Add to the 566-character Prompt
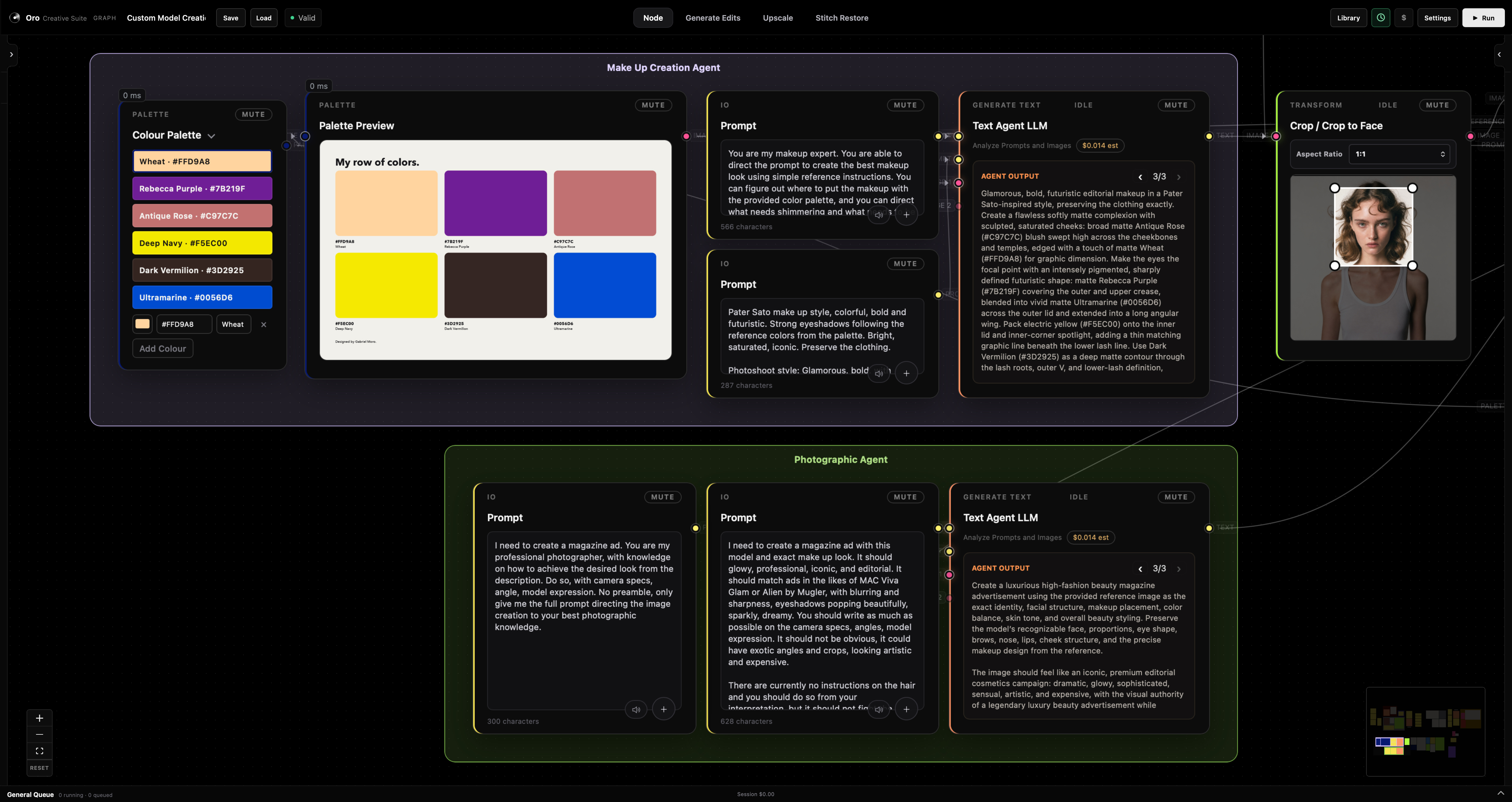Image resolution: width=1512 pixels, height=802 pixels. click(x=906, y=215)
